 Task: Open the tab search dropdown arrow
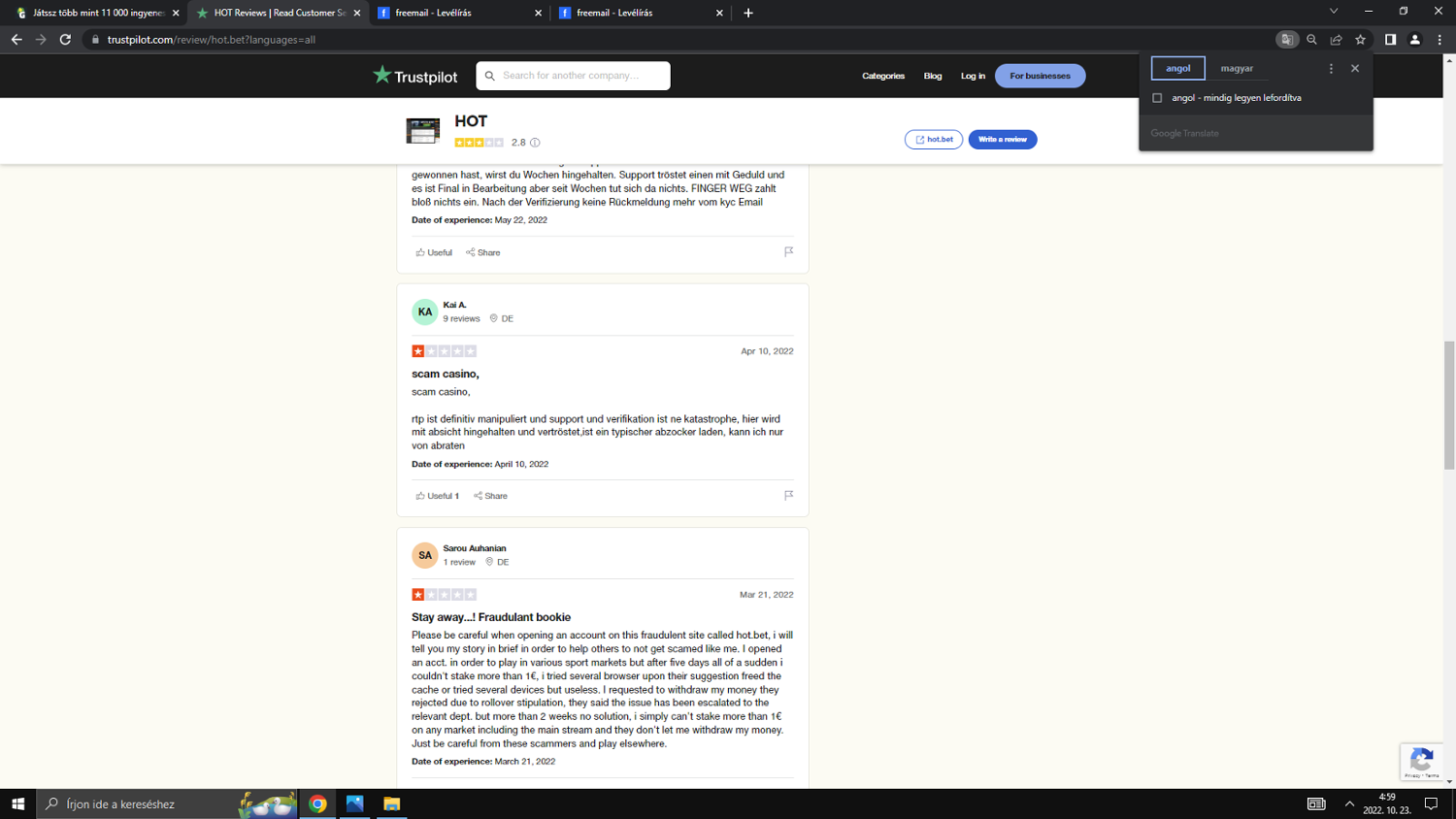(x=1334, y=11)
